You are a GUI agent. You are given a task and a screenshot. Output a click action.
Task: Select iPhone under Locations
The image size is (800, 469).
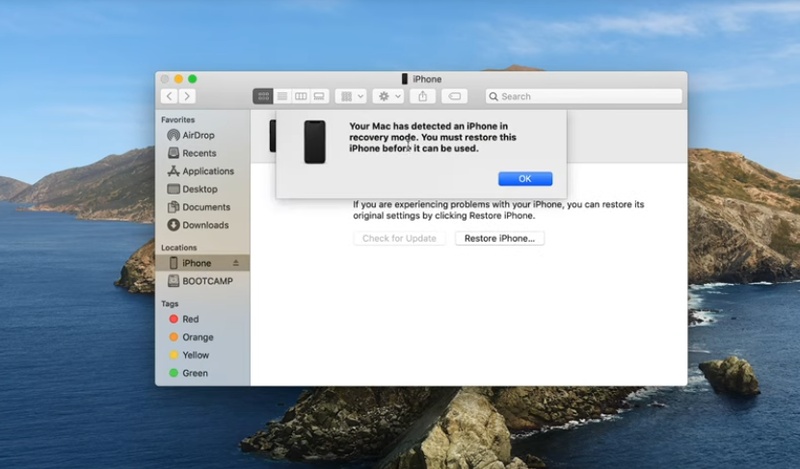click(x=203, y=263)
